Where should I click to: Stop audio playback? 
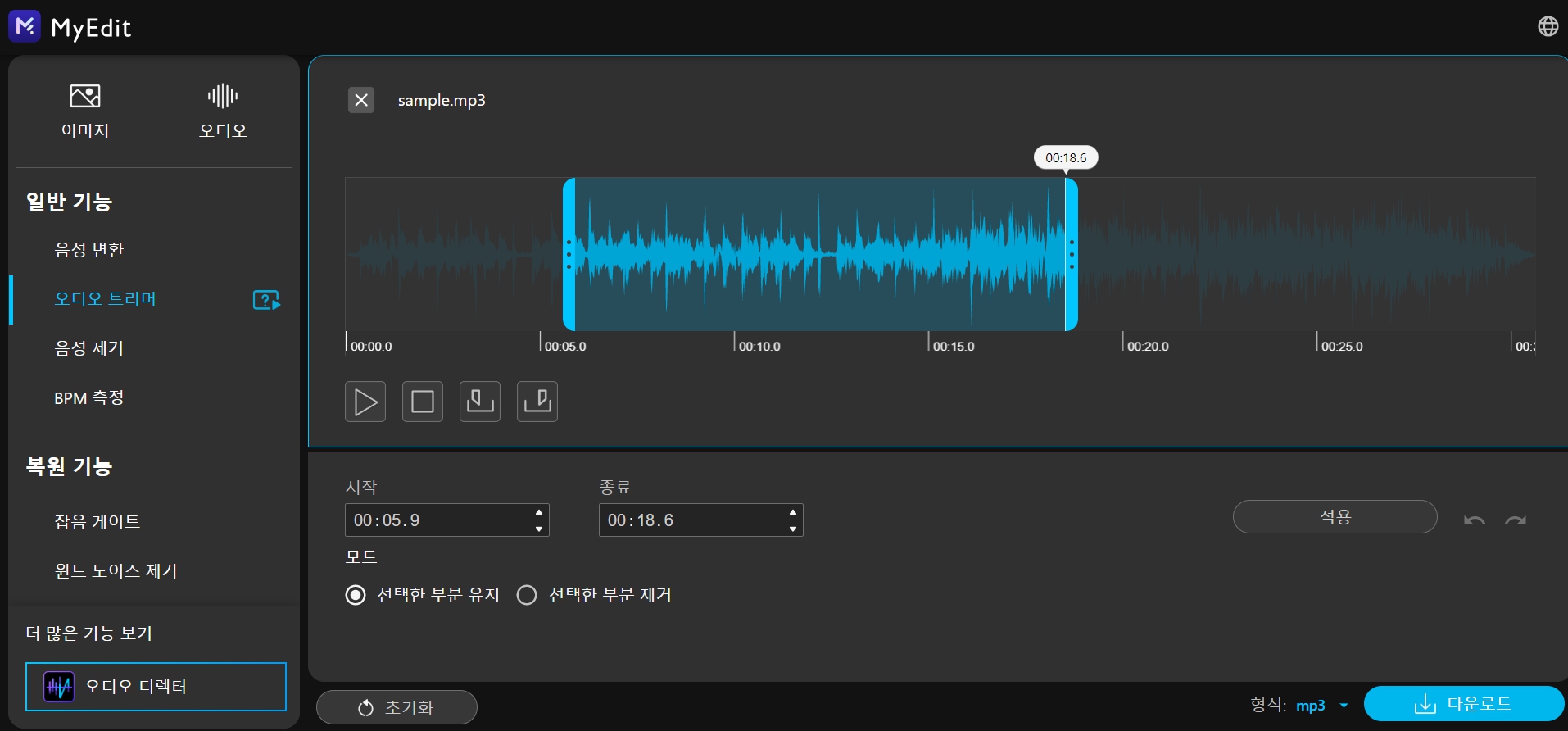[423, 402]
